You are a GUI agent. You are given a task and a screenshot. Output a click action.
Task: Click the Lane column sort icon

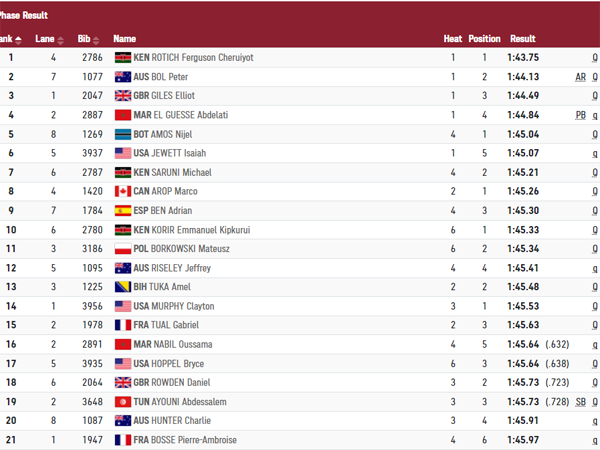coord(60,39)
